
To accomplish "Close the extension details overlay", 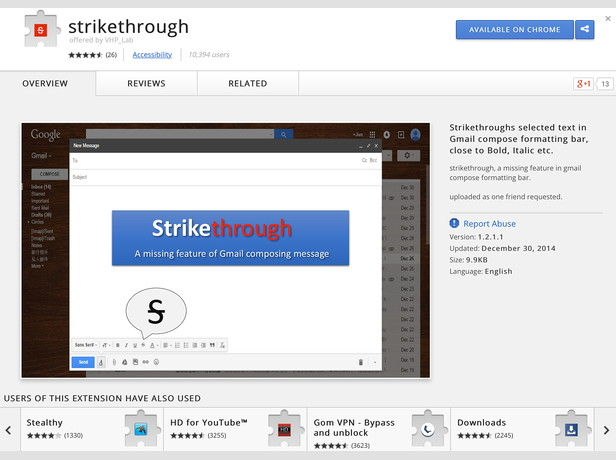I will pyautogui.click(x=608, y=18).
